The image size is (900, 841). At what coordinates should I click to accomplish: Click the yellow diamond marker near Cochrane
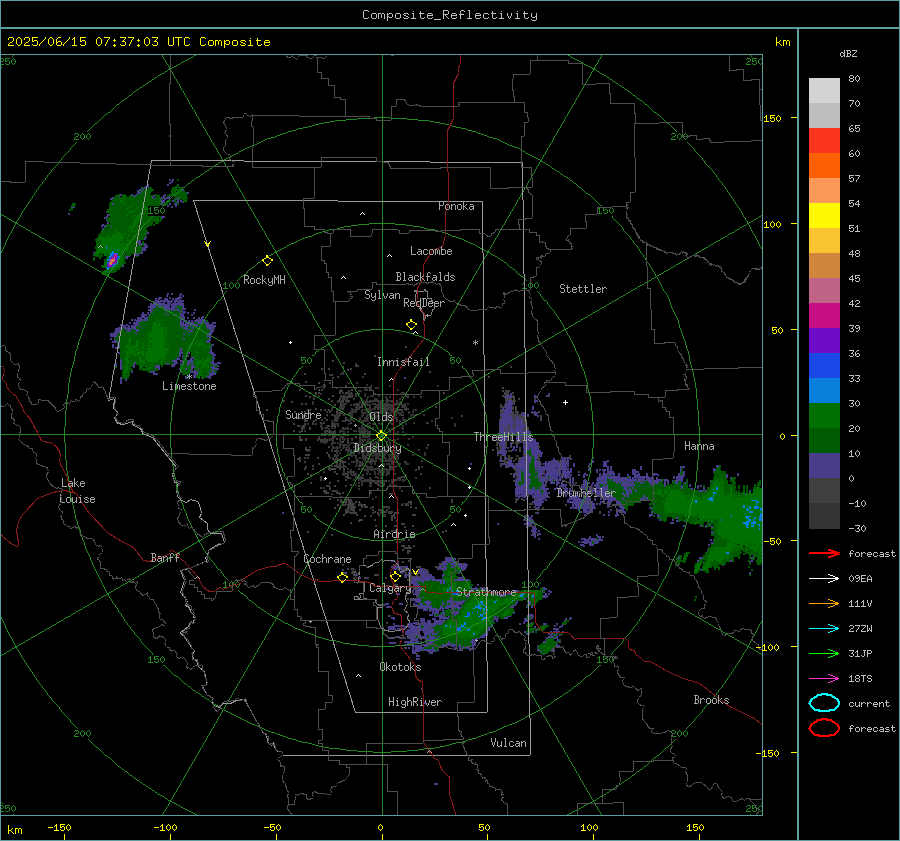click(342, 577)
